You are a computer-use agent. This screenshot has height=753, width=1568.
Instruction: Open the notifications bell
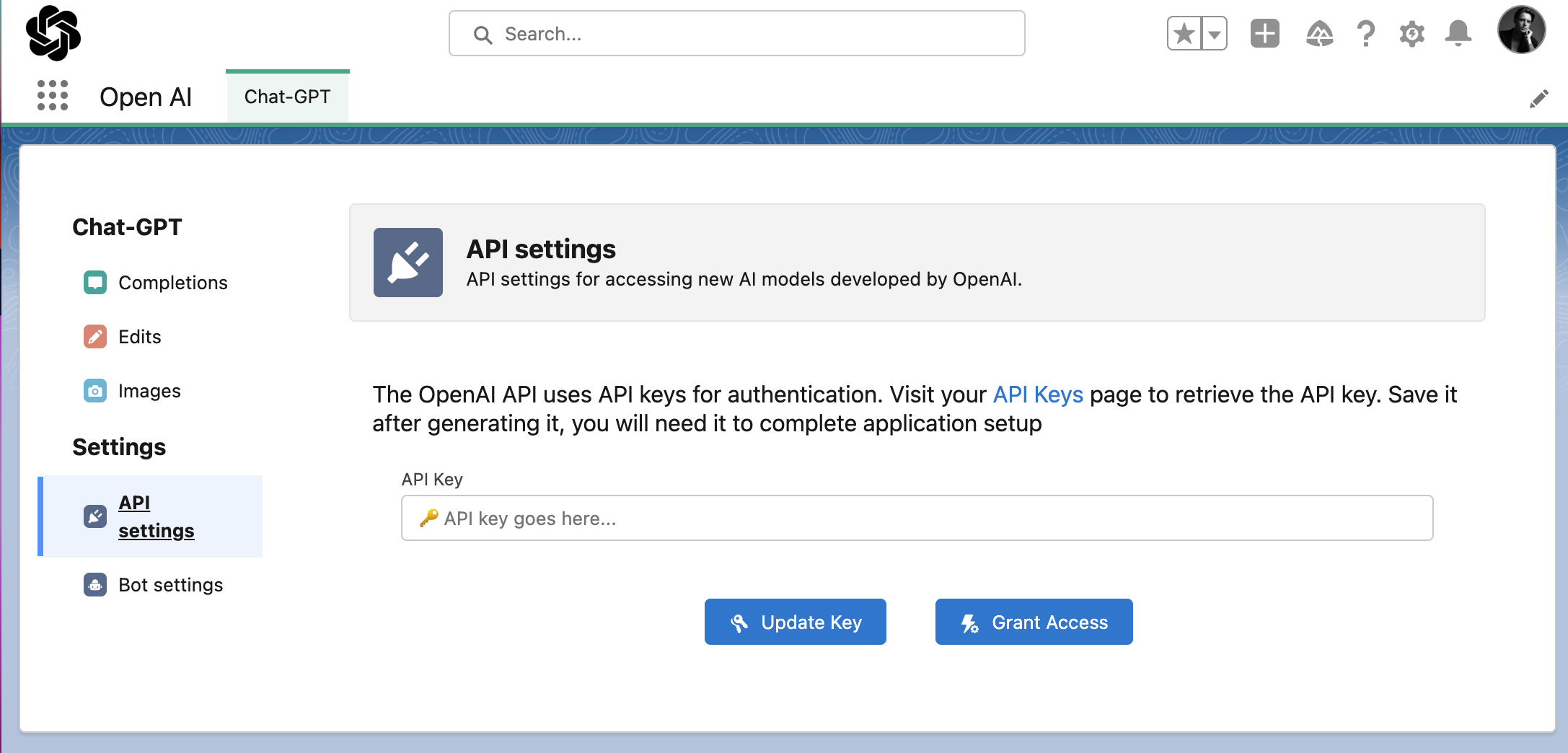[1458, 33]
